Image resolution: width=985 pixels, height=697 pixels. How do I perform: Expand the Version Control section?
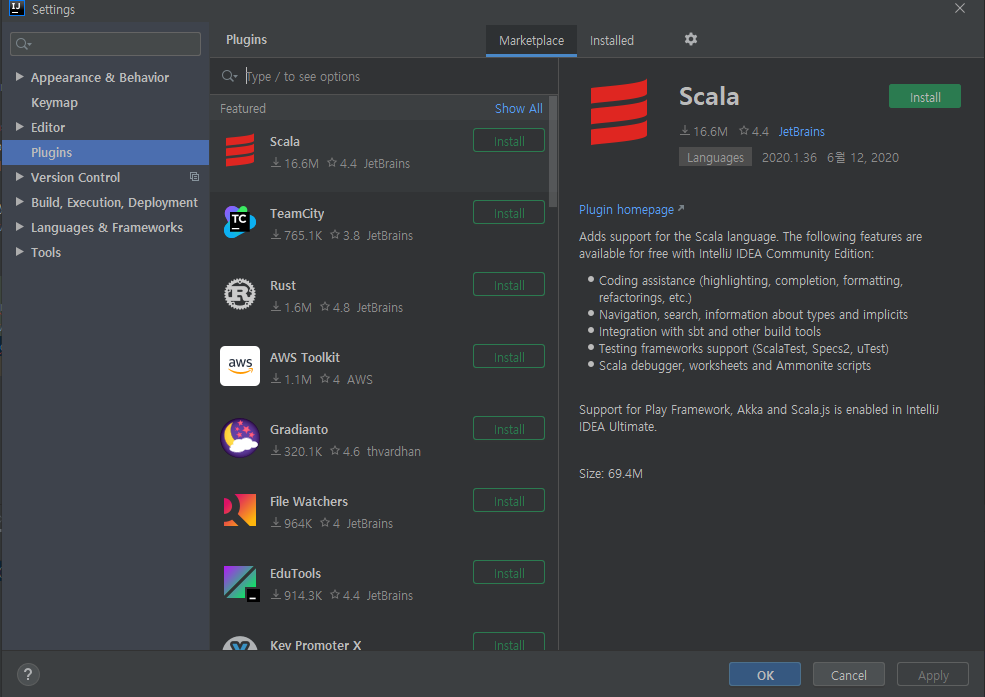[x=19, y=177]
